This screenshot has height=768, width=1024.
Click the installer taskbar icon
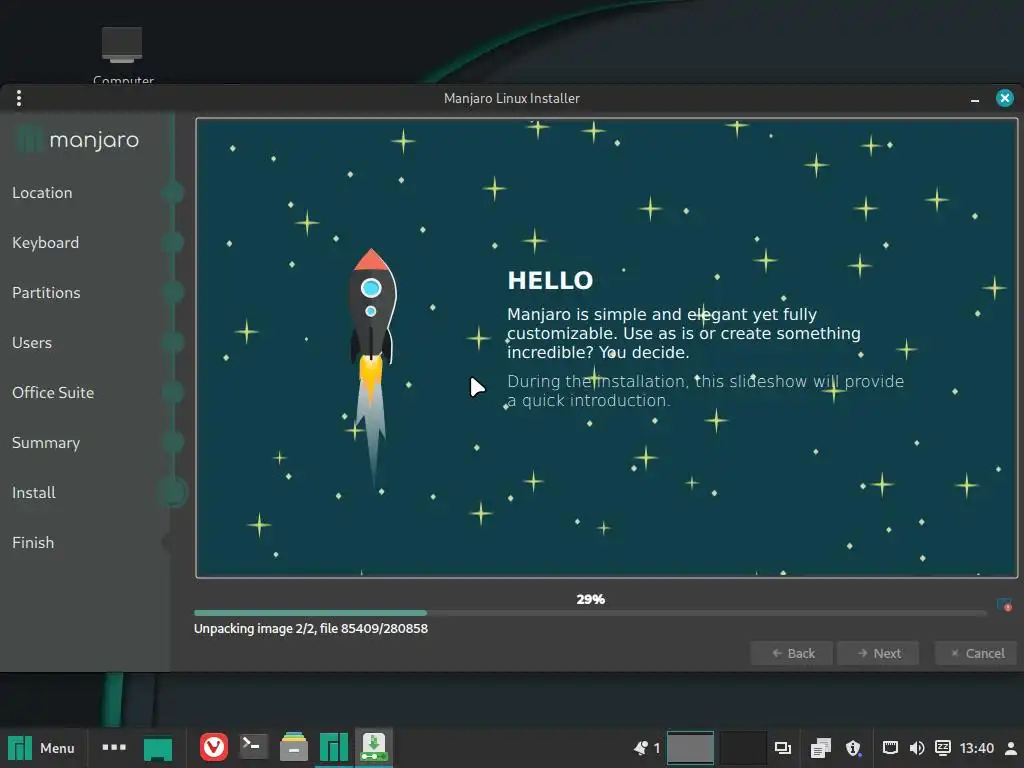click(374, 747)
